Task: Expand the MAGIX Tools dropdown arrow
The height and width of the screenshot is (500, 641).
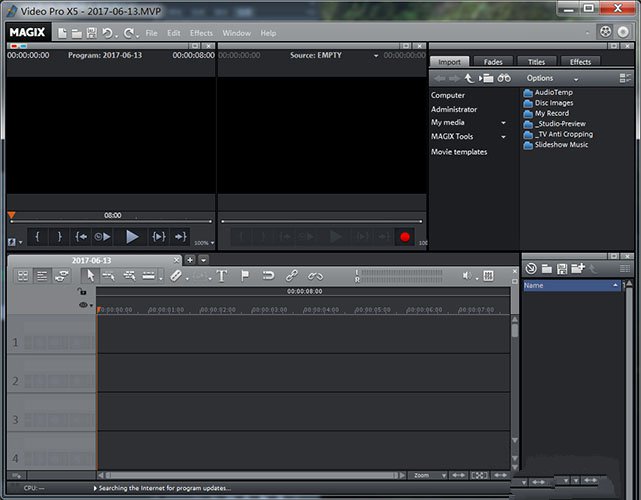Action: click(x=504, y=137)
